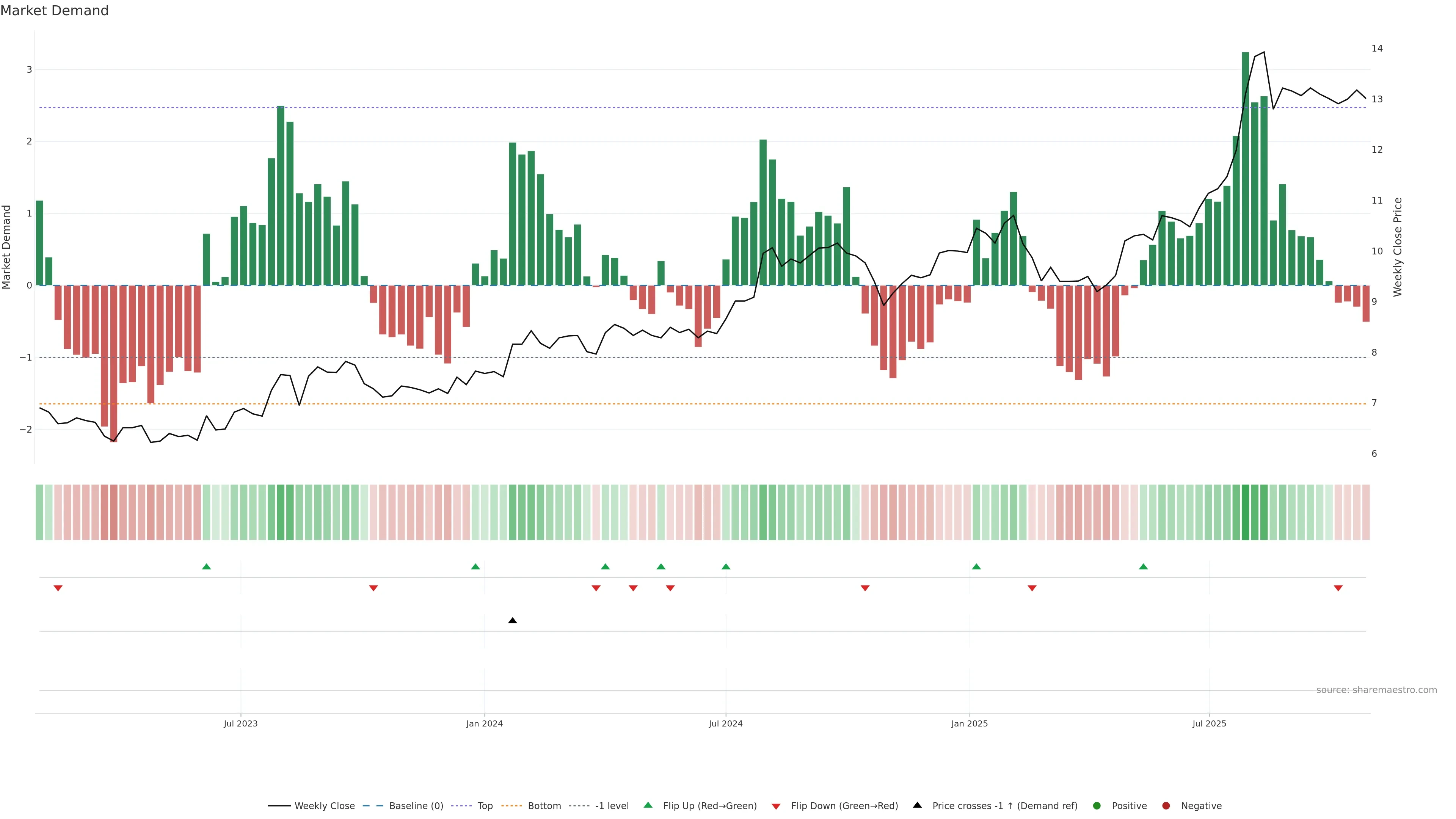The image size is (1456, 819).
Task: Click the Jan 2025 x-axis label
Action: pyautogui.click(x=970, y=723)
